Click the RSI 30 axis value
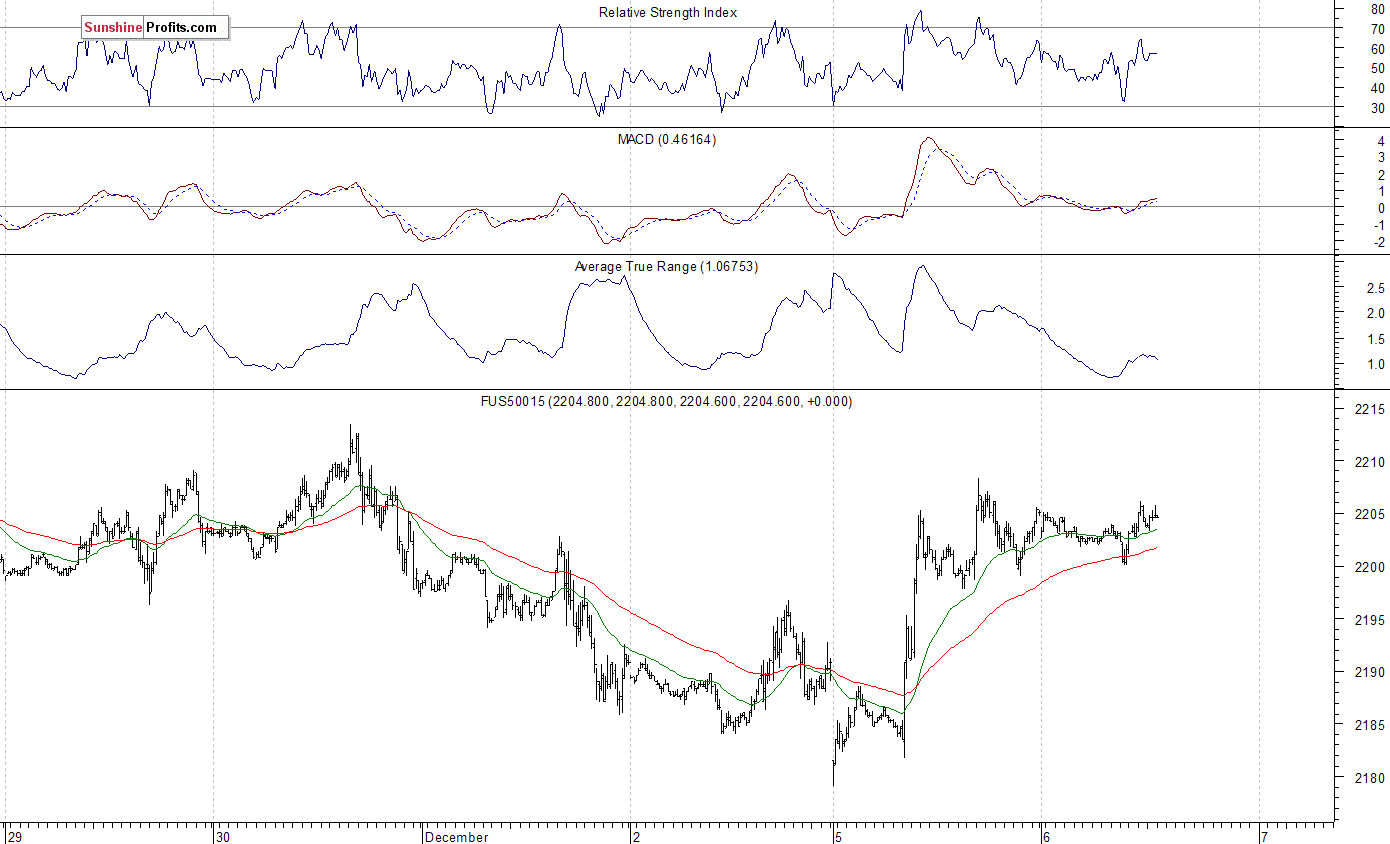Image resolution: width=1390 pixels, height=844 pixels. 1377,108
